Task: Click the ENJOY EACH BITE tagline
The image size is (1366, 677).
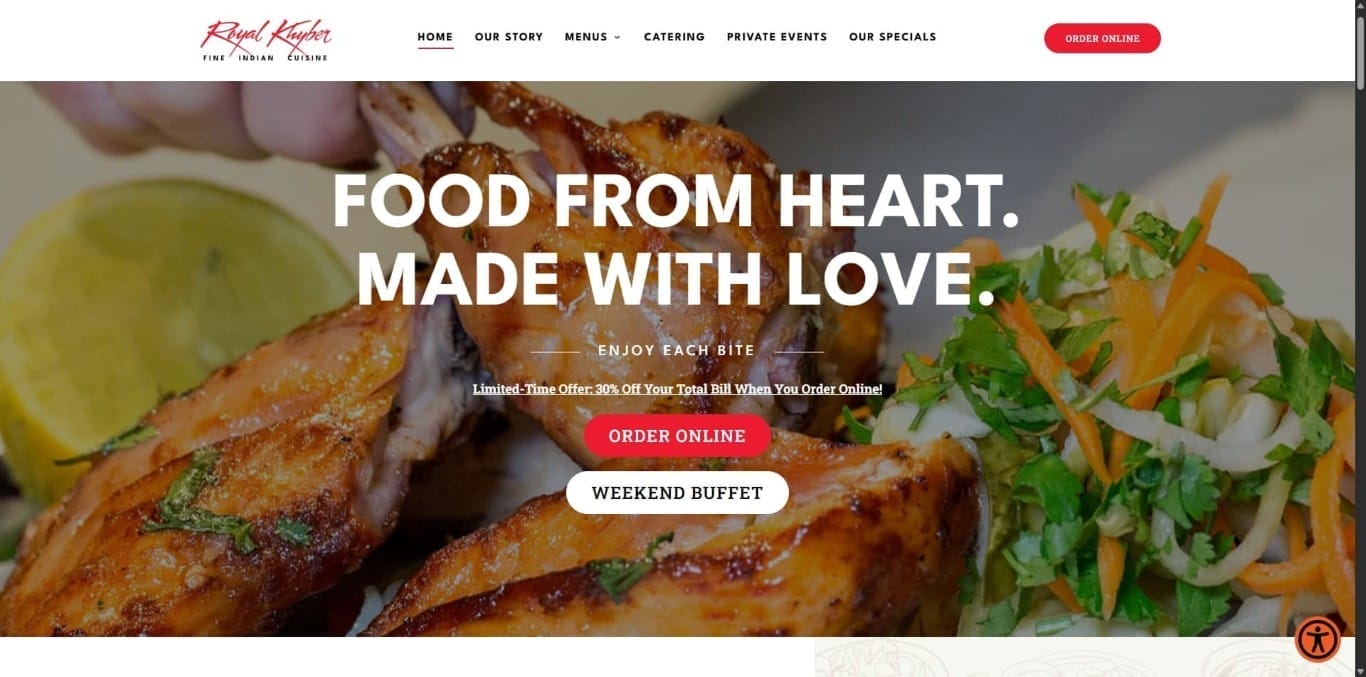Action: [x=677, y=351]
